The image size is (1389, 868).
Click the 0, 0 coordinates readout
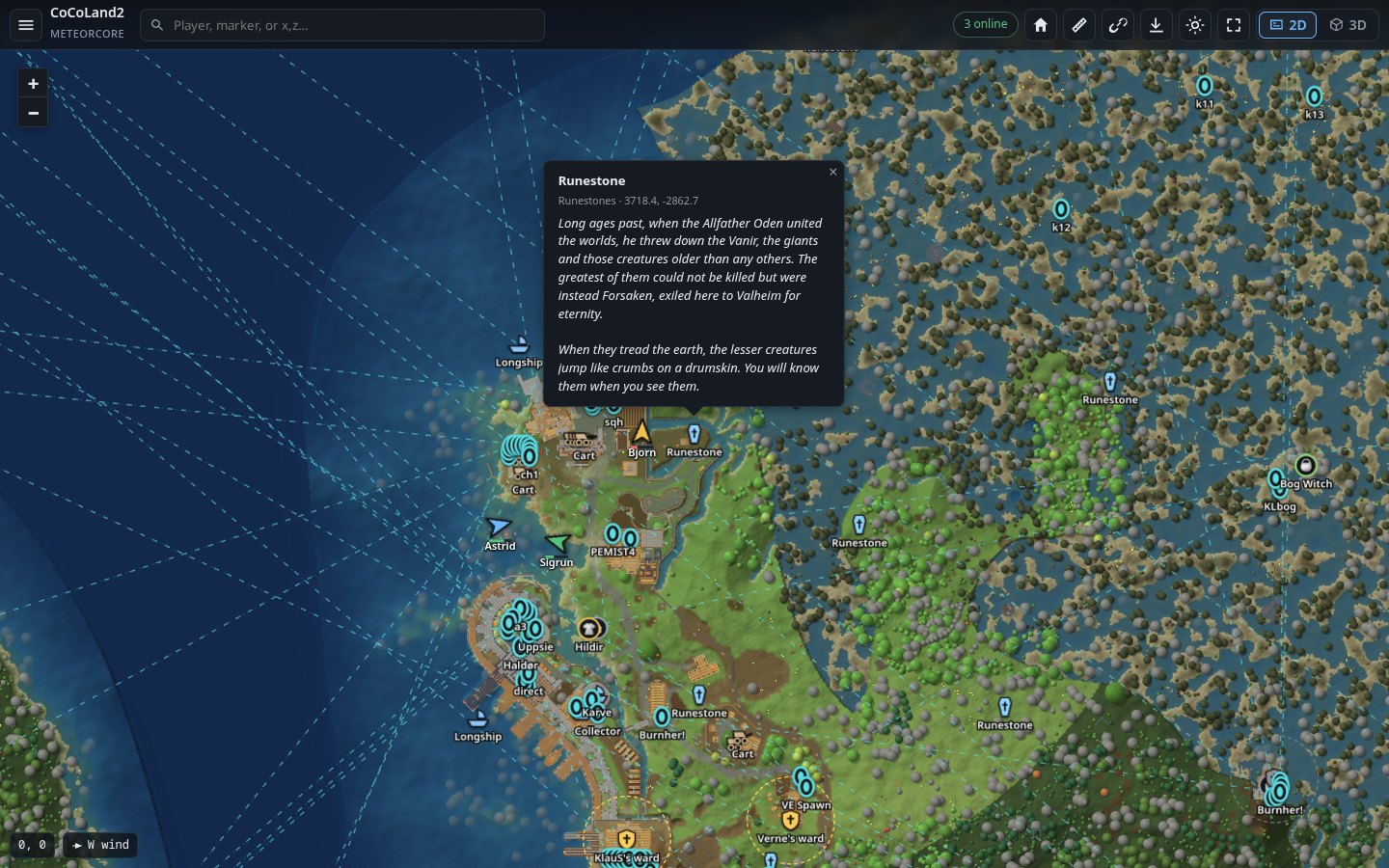(x=32, y=845)
